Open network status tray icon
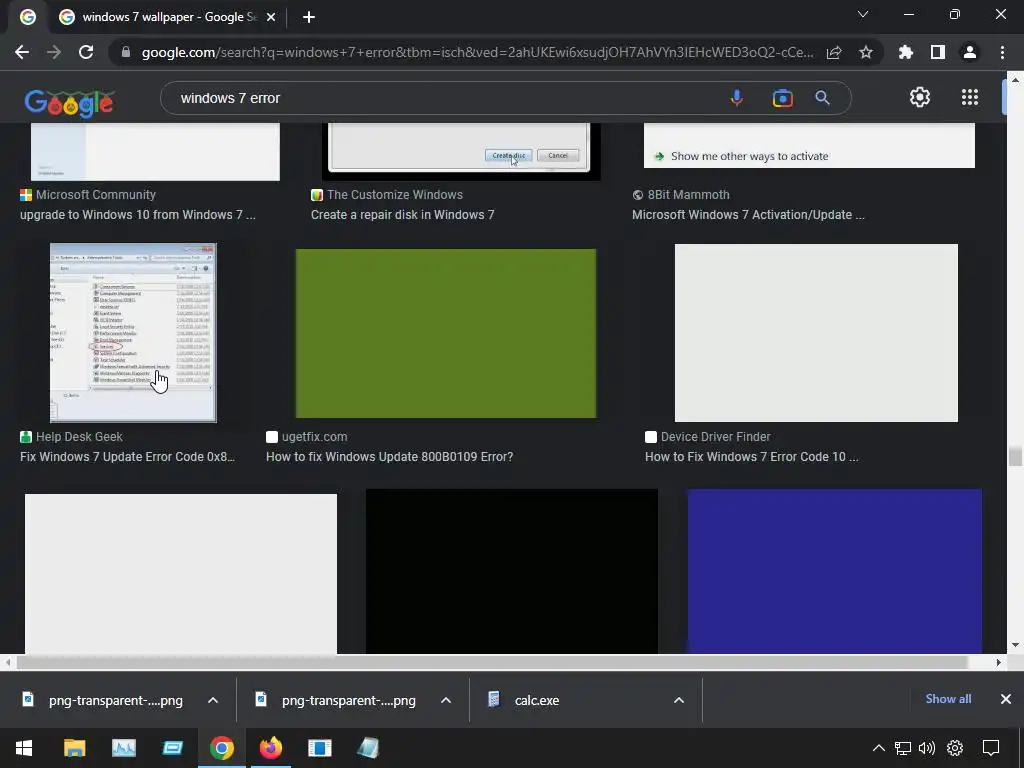1024x768 pixels. pyautogui.click(x=903, y=748)
